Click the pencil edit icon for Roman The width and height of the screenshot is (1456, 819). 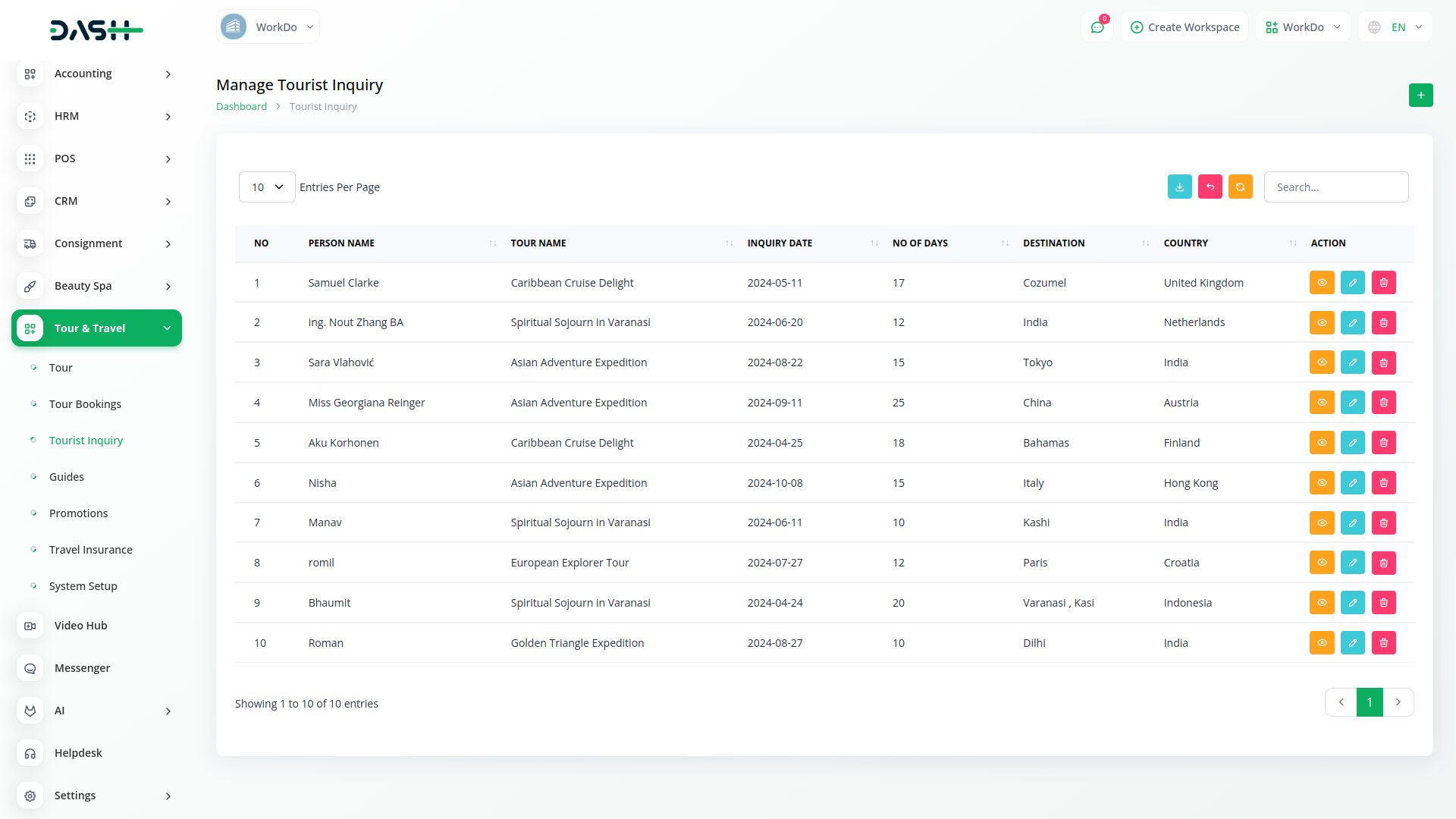(x=1352, y=643)
